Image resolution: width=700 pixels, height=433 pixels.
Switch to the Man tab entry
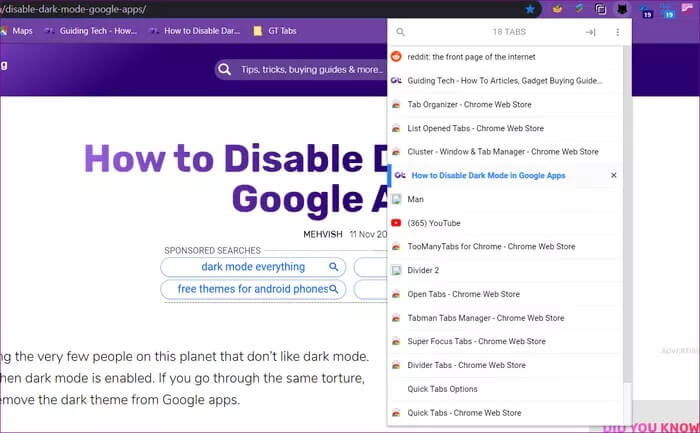[505, 199]
